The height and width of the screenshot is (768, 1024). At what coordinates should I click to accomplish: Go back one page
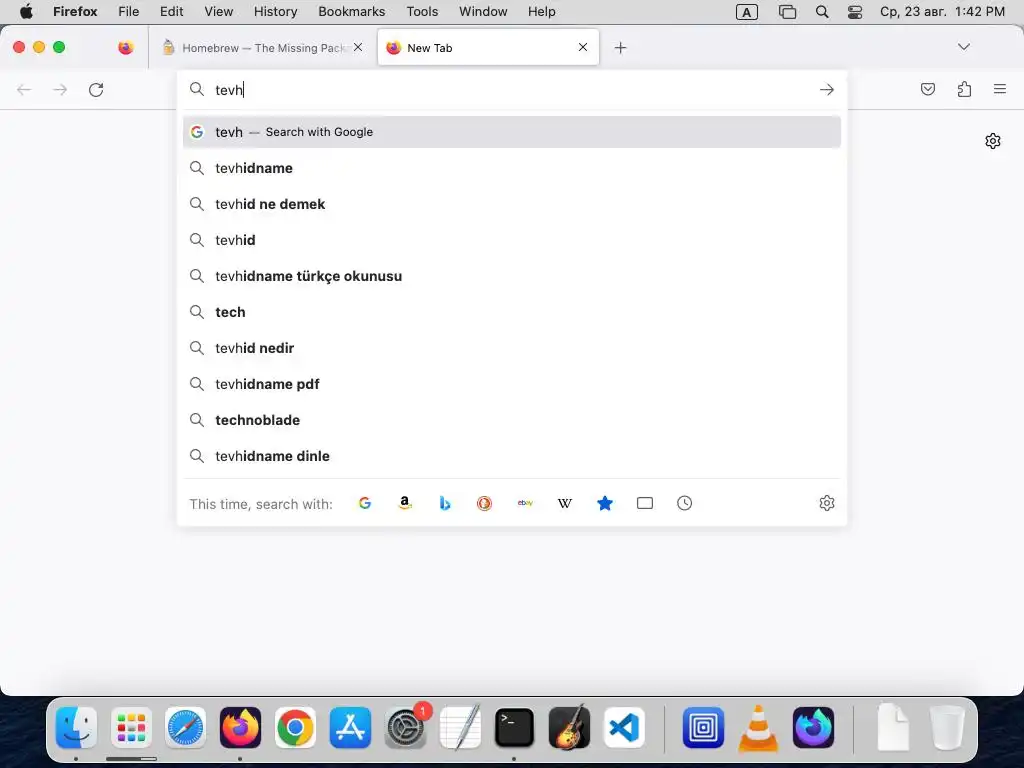(24, 89)
